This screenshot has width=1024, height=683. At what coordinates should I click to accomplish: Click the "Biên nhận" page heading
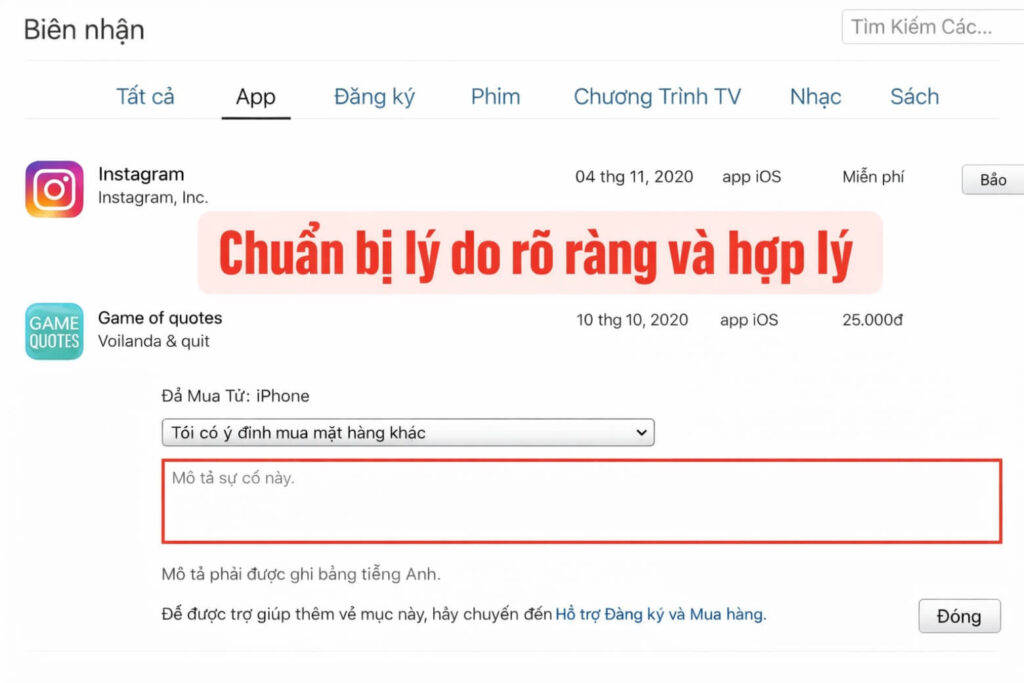[x=85, y=30]
